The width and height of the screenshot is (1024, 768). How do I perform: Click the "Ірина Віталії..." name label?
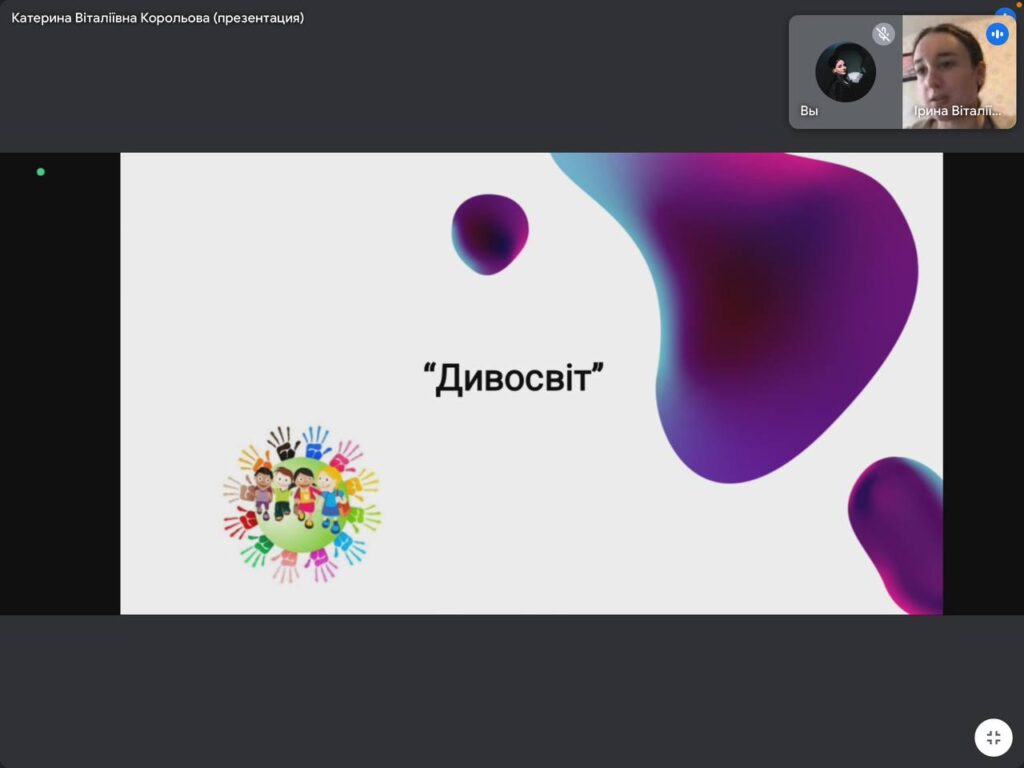[x=957, y=111]
